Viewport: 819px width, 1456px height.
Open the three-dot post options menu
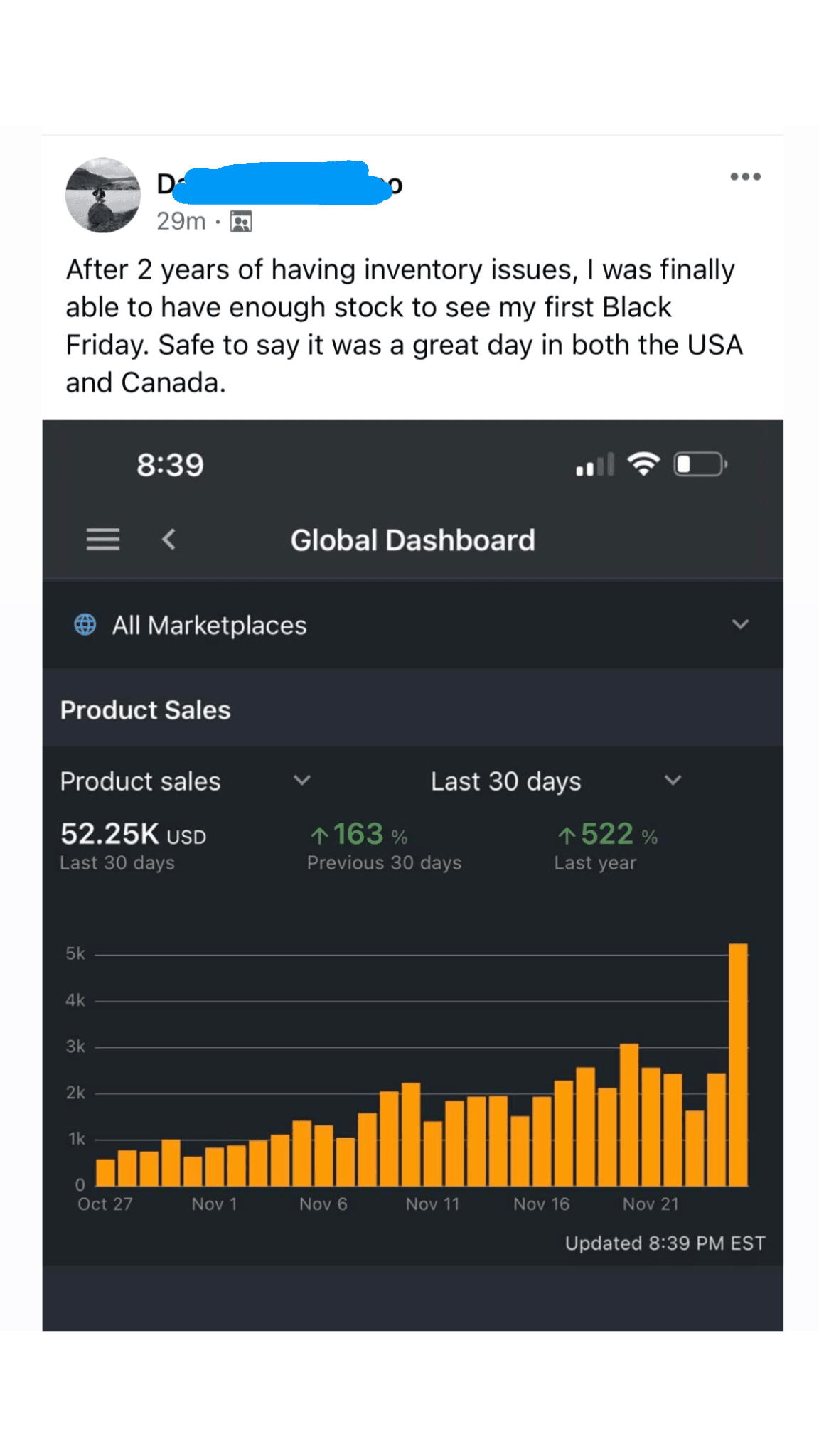(x=745, y=177)
